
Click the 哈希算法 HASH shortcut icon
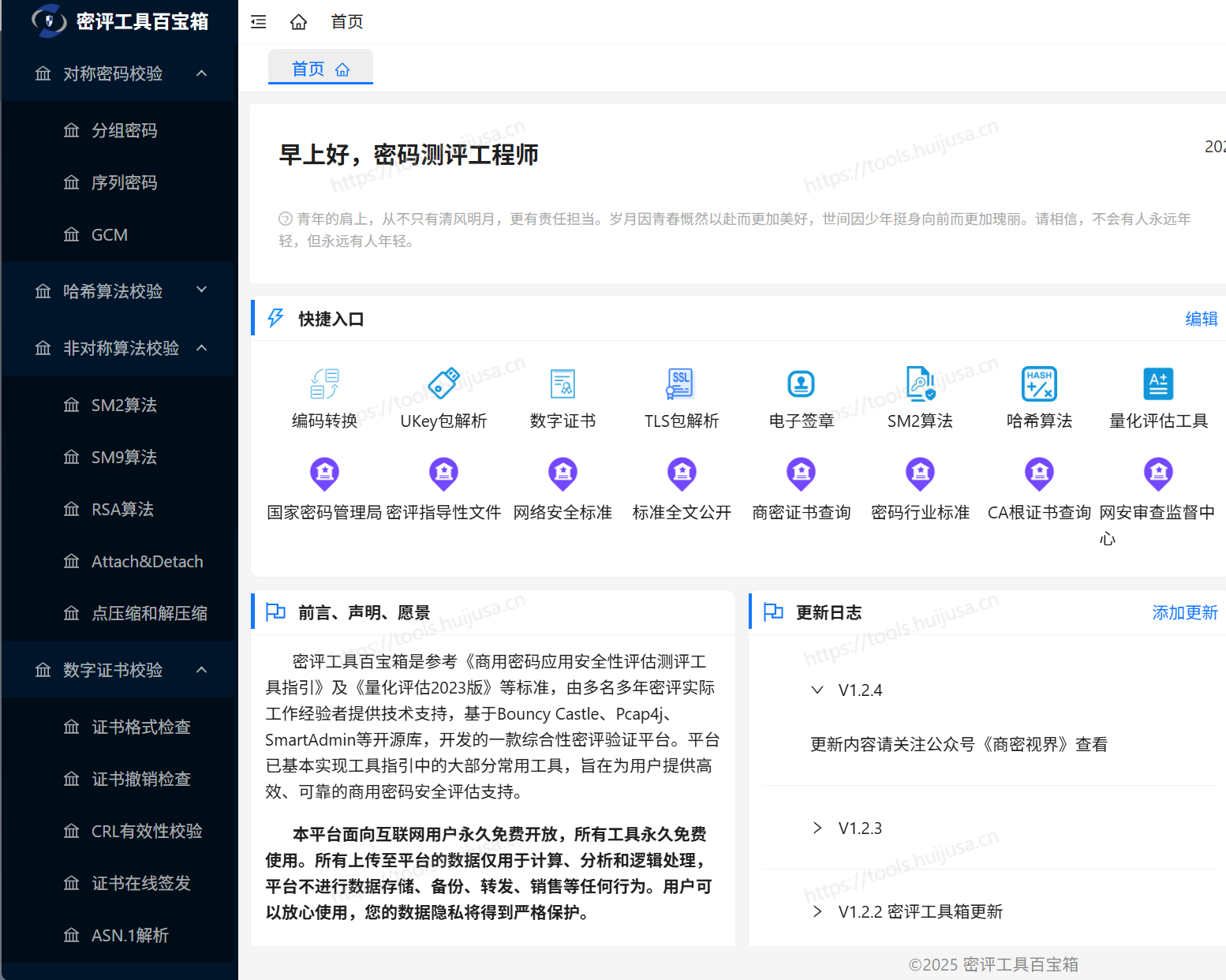point(1039,384)
